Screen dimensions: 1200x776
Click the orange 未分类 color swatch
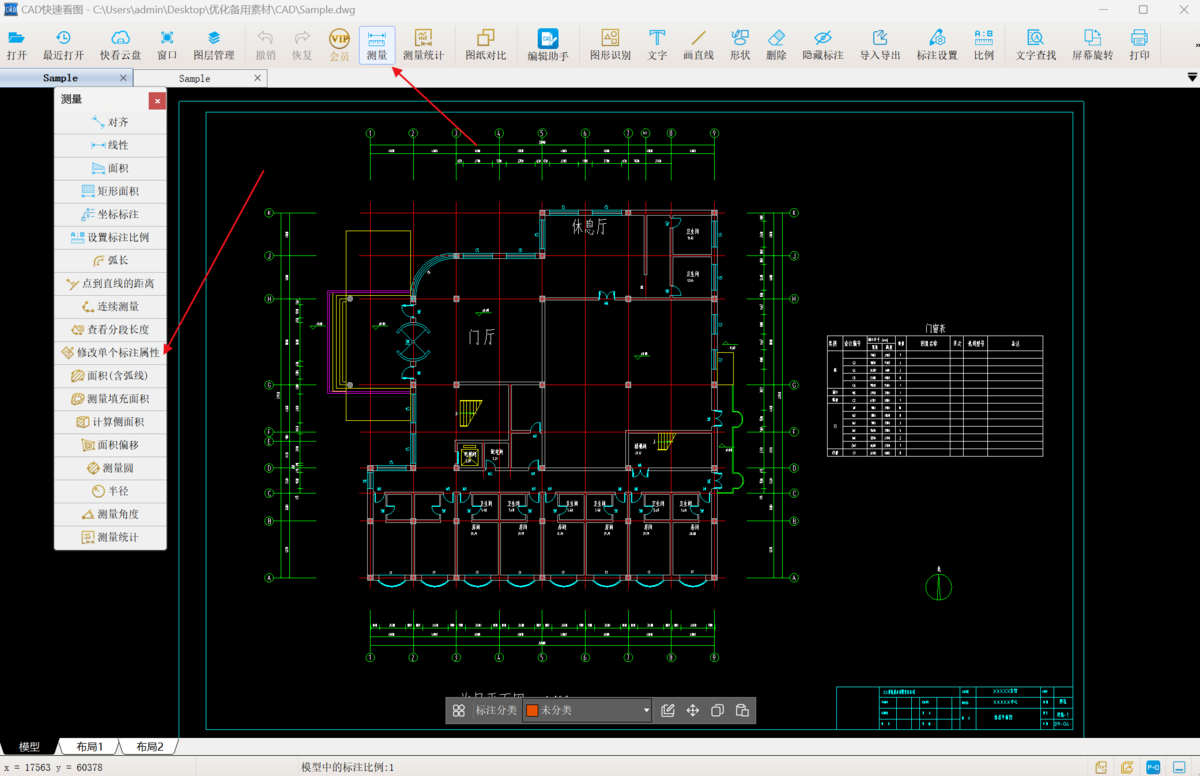coord(532,711)
